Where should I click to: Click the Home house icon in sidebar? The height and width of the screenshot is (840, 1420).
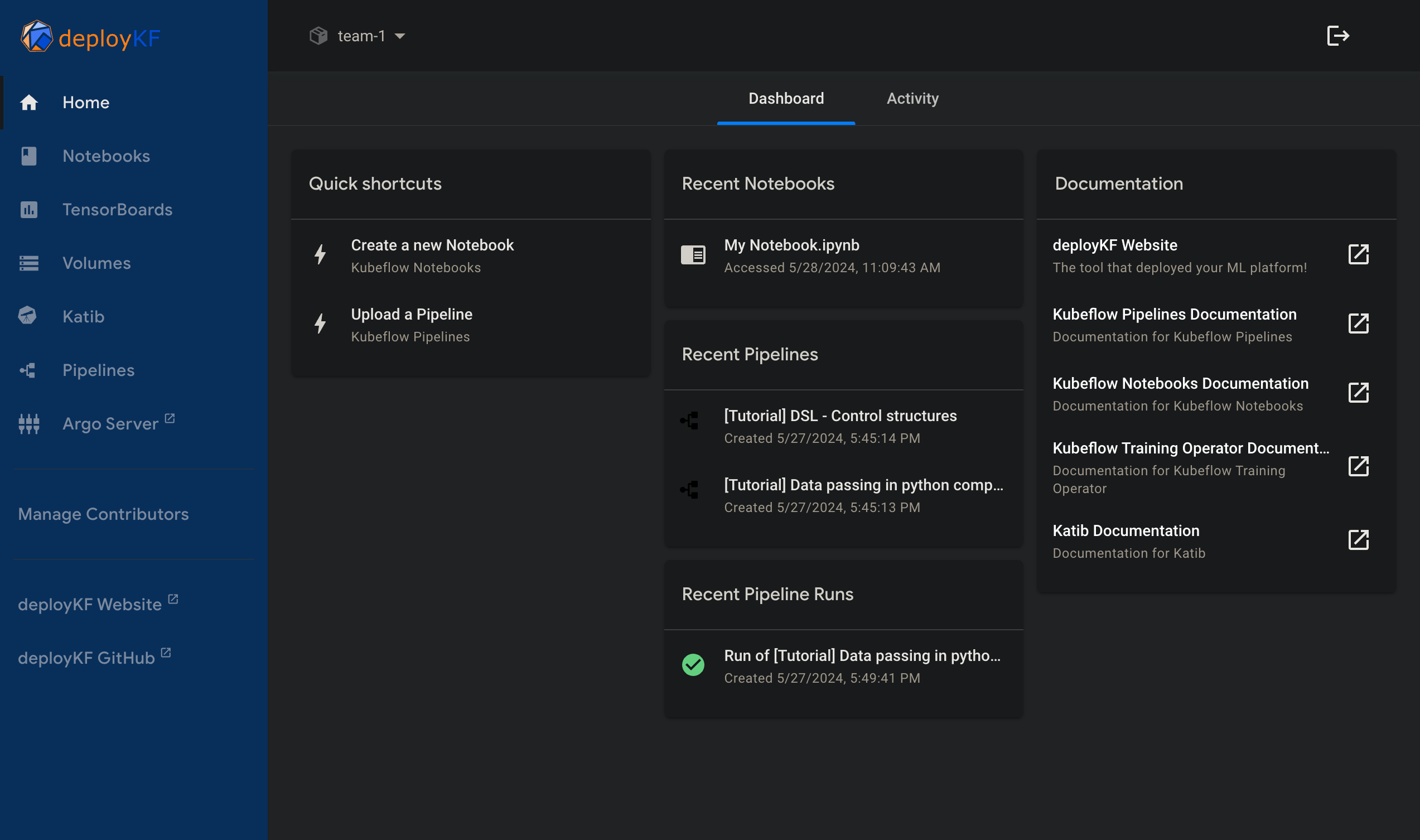click(29, 103)
